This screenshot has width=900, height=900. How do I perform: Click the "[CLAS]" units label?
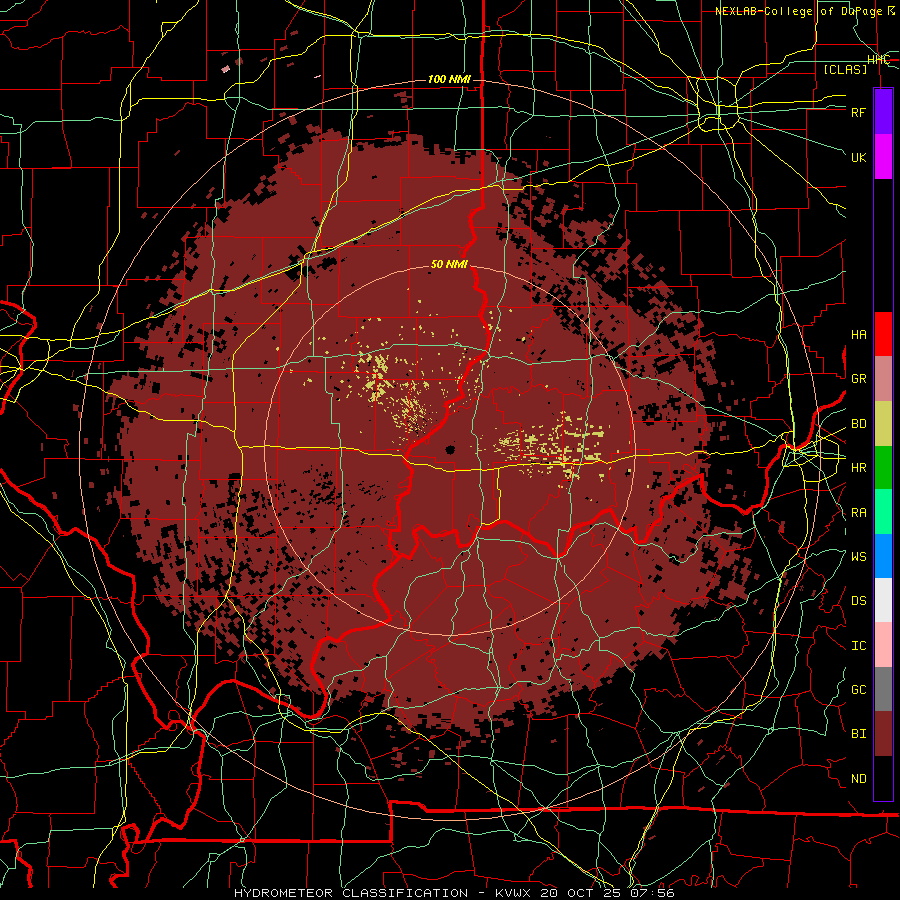(x=845, y=69)
